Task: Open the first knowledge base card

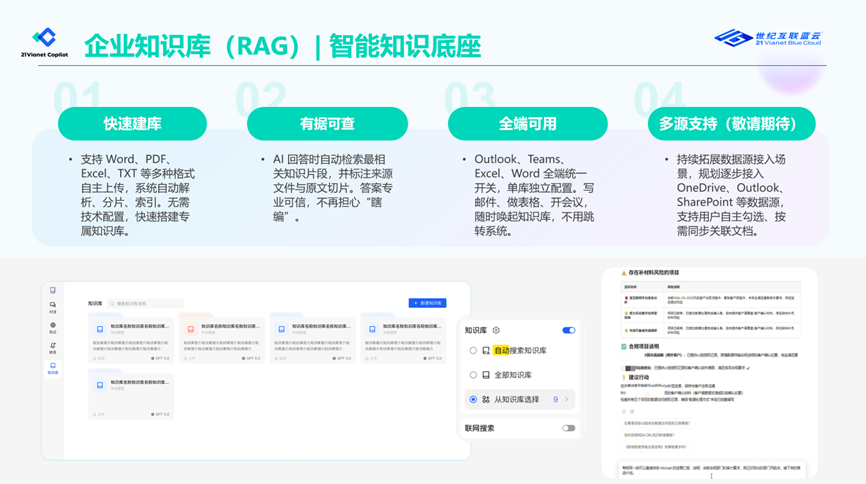Action: [131, 339]
